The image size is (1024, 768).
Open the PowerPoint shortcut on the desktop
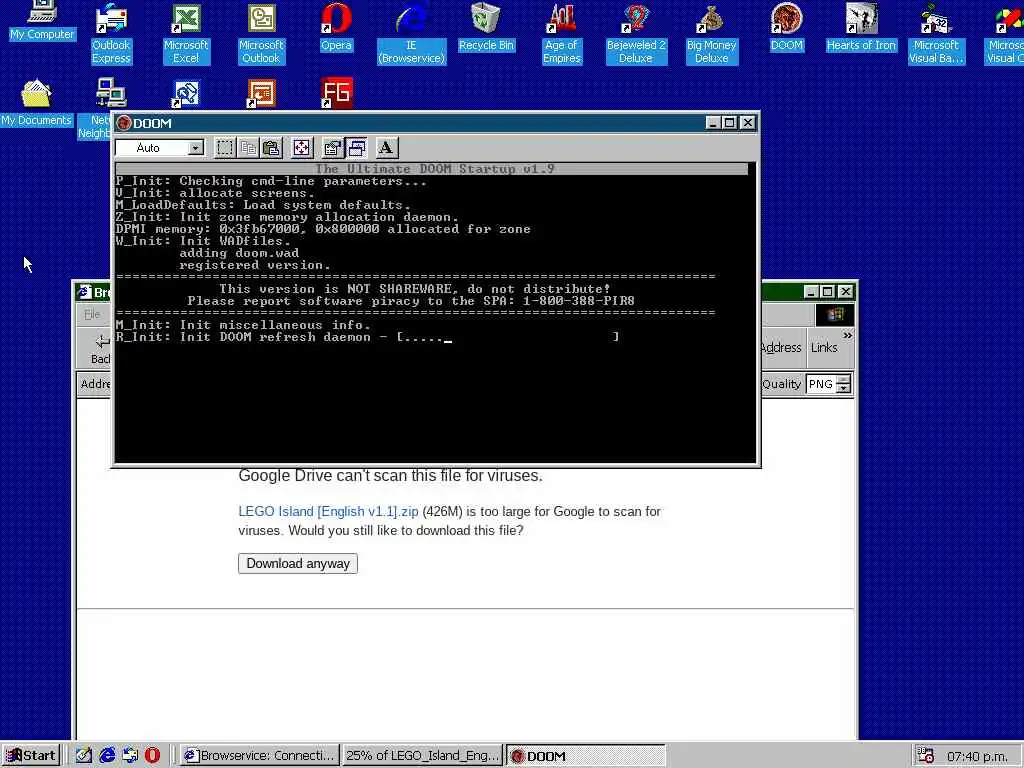point(261,93)
